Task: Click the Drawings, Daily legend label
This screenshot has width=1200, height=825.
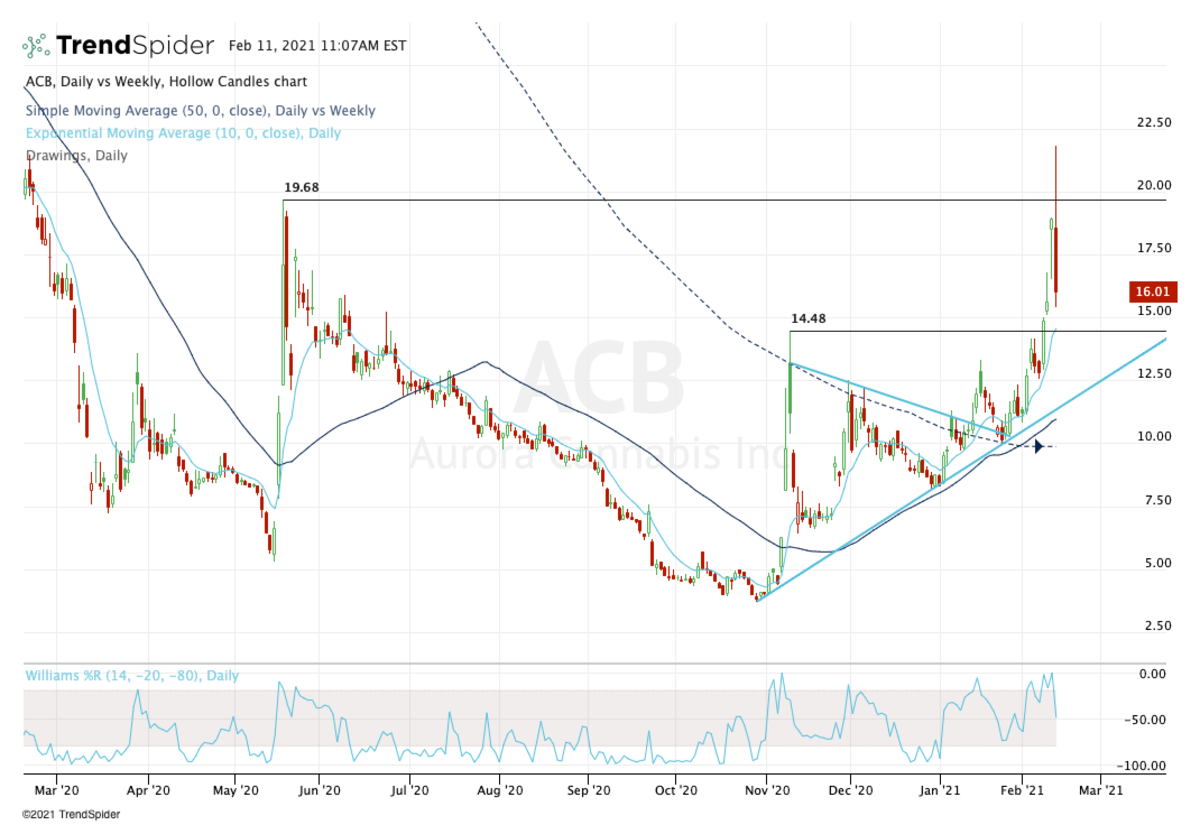Action: point(75,155)
